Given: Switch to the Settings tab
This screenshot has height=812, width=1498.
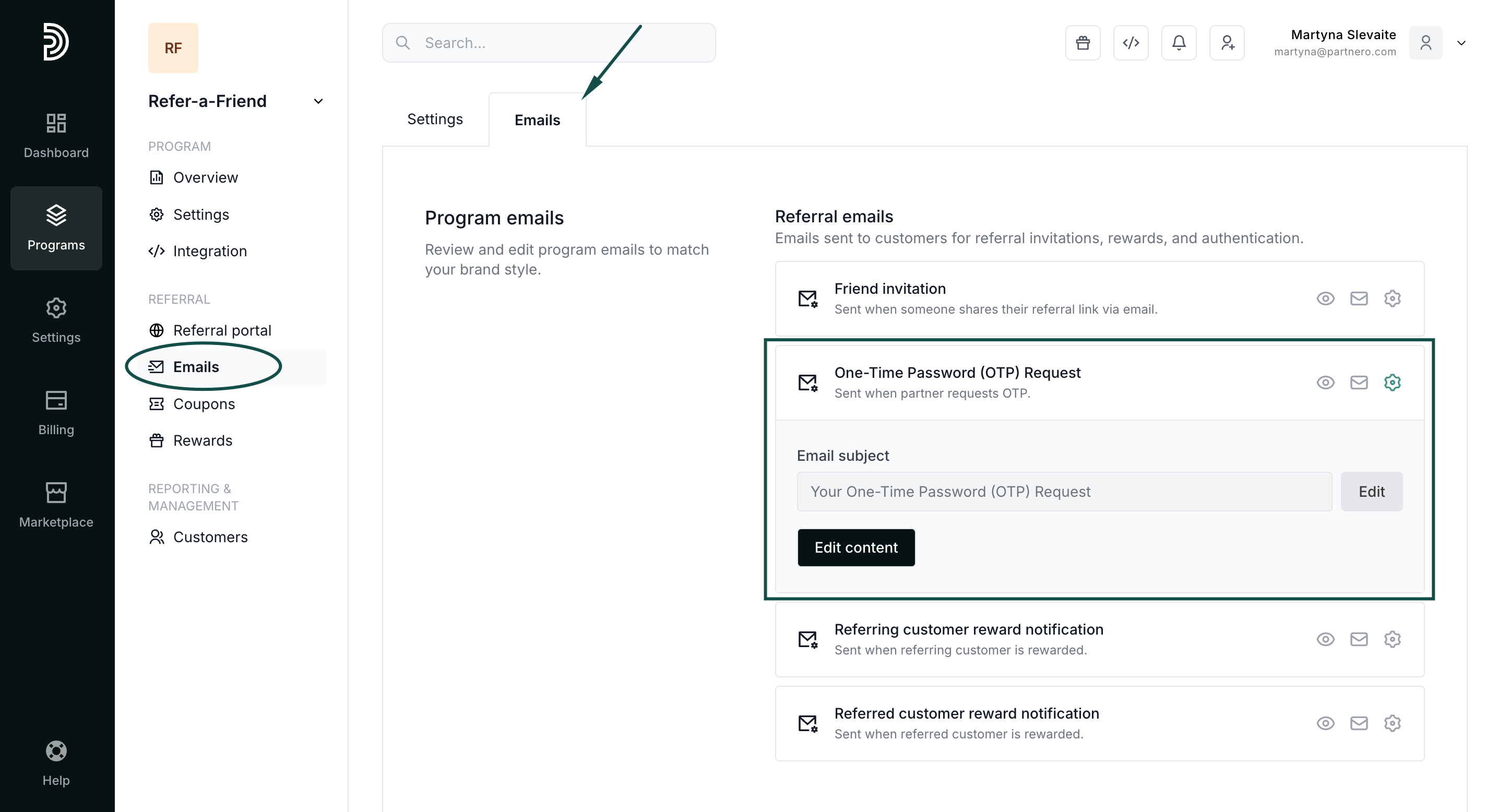Looking at the screenshot, I should pos(434,119).
